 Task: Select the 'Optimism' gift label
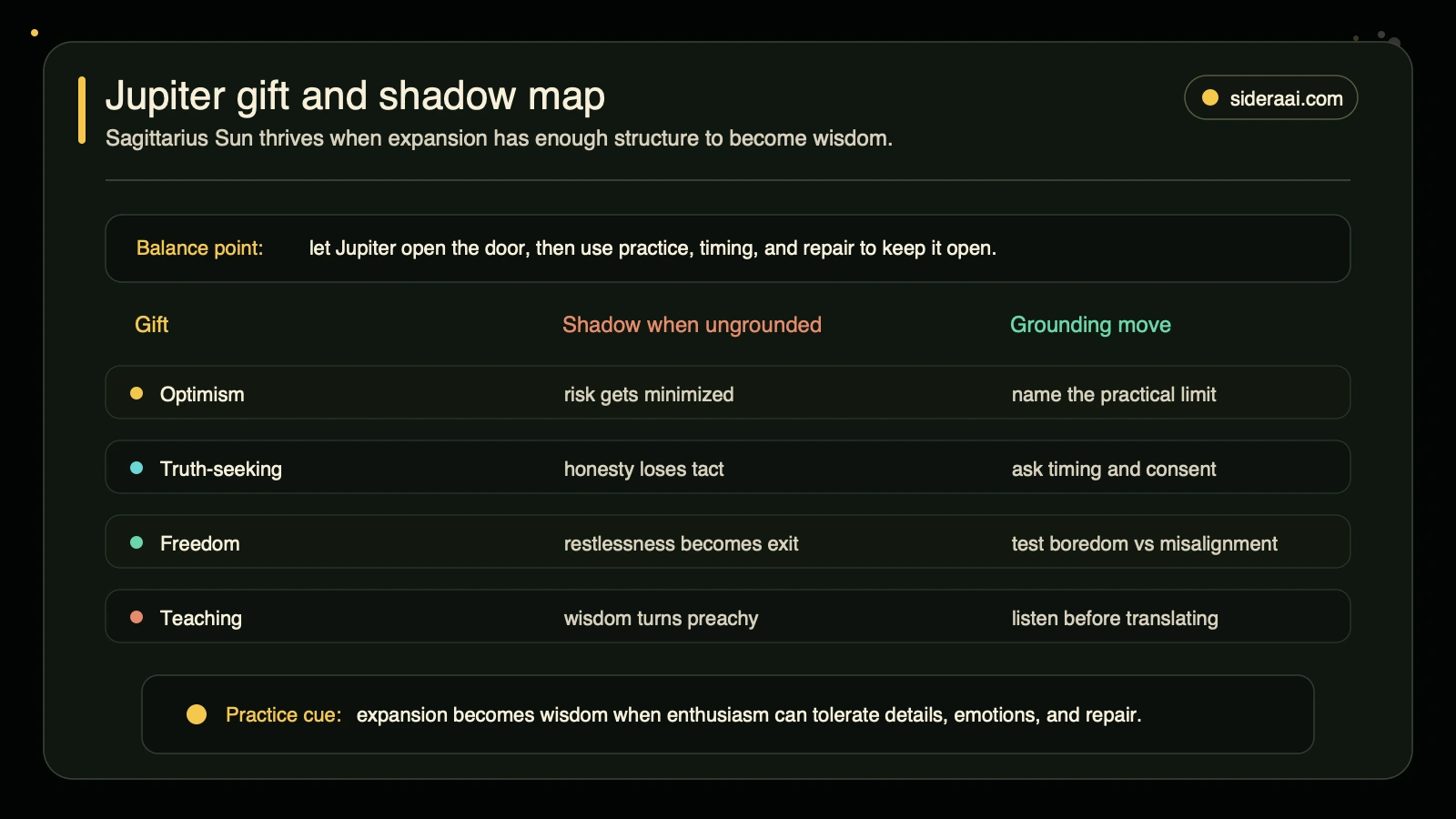(x=202, y=394)
